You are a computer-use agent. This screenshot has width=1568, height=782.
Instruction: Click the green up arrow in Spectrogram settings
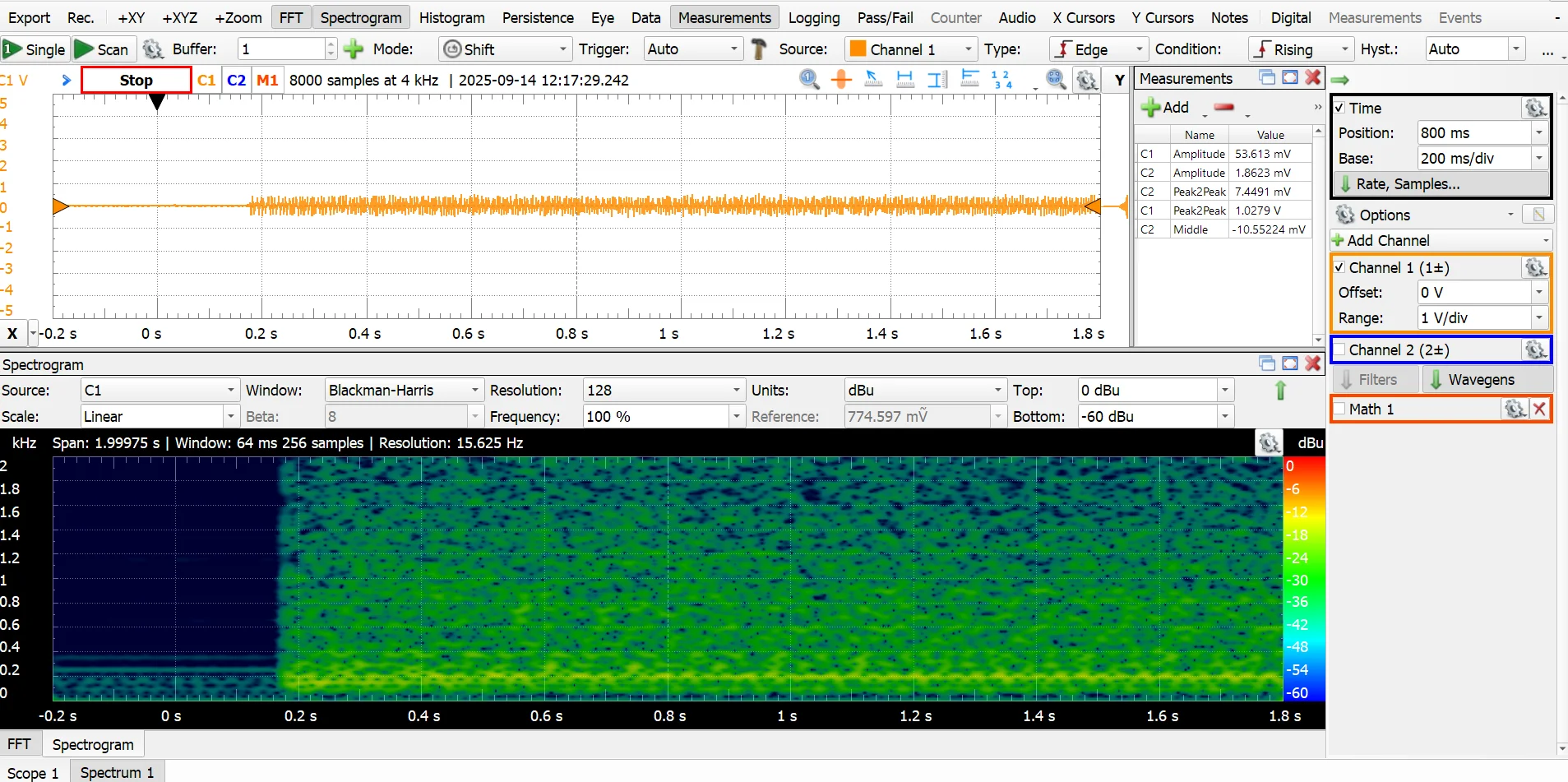click(1280, 391)
